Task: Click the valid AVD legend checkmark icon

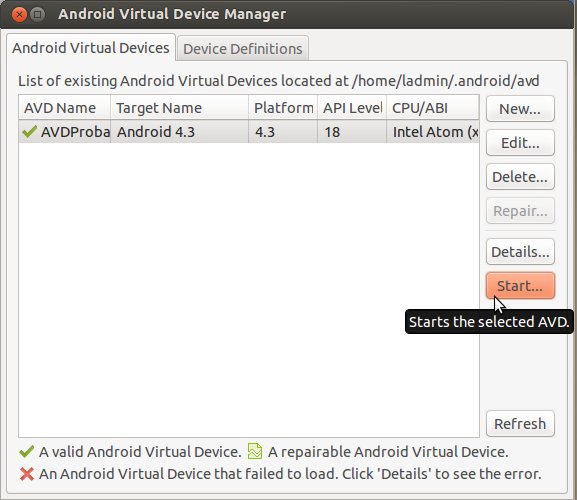Action: 26,451
